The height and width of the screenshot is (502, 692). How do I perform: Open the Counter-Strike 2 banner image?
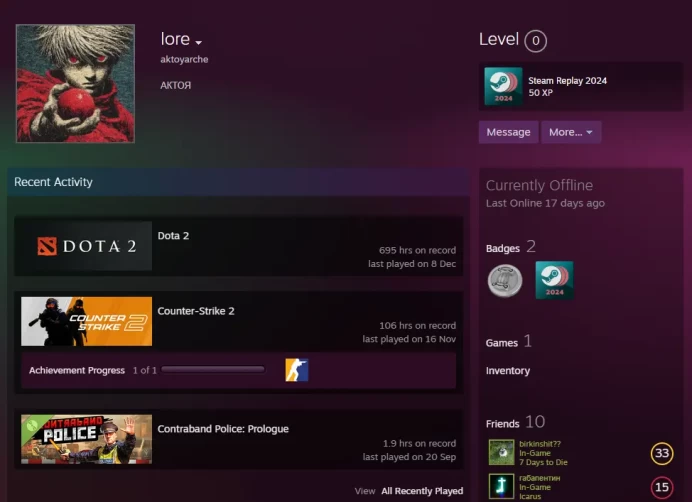(86, 321)
